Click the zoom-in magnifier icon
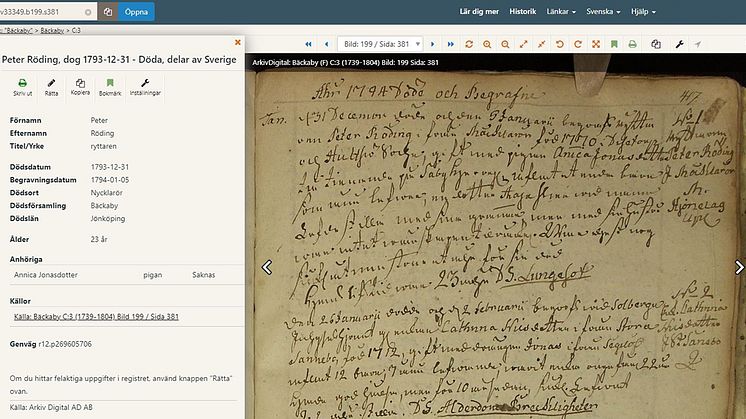The height and width of the screenshot is (419, 746). [x=487, y=44]
